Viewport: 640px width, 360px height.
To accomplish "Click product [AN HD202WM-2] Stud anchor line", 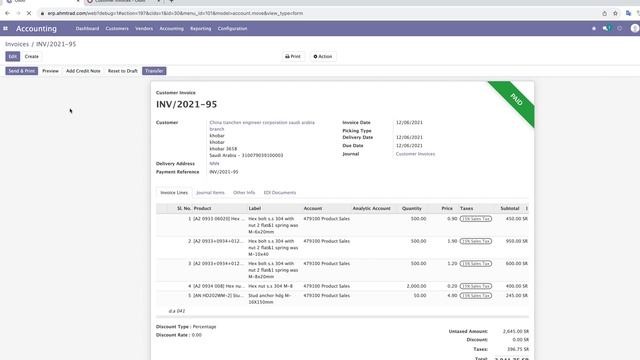I will pyautogui.click(x=218, y=296).
